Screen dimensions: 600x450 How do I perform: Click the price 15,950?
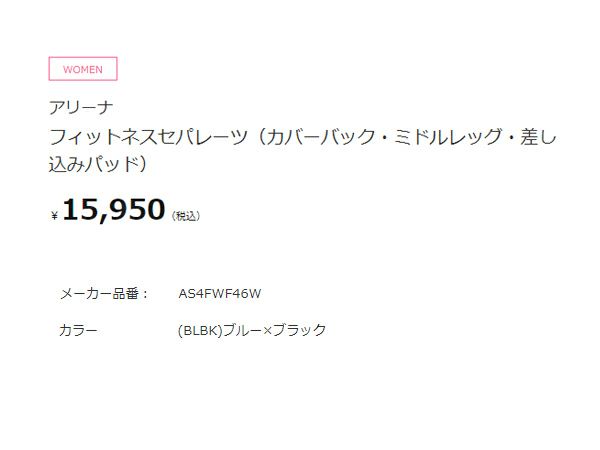(x=113, y=210)
